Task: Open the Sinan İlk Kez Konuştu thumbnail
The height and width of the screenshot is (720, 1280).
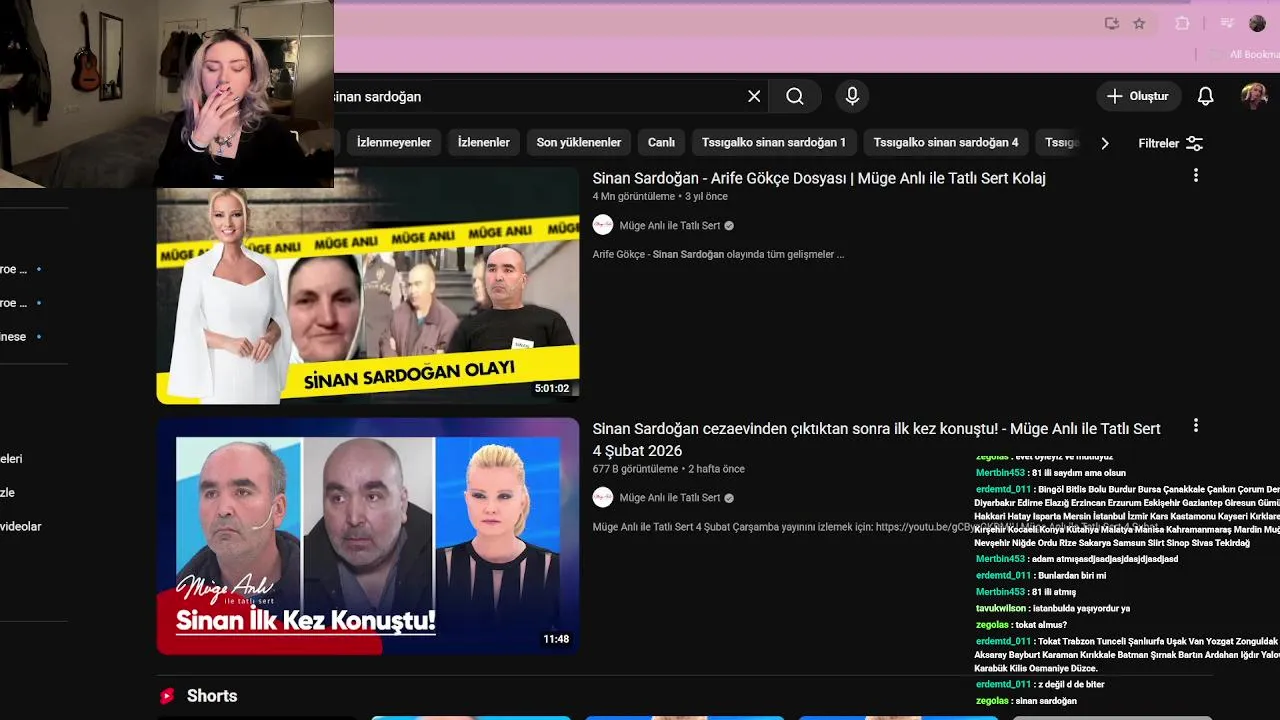Action: point(368,536)
